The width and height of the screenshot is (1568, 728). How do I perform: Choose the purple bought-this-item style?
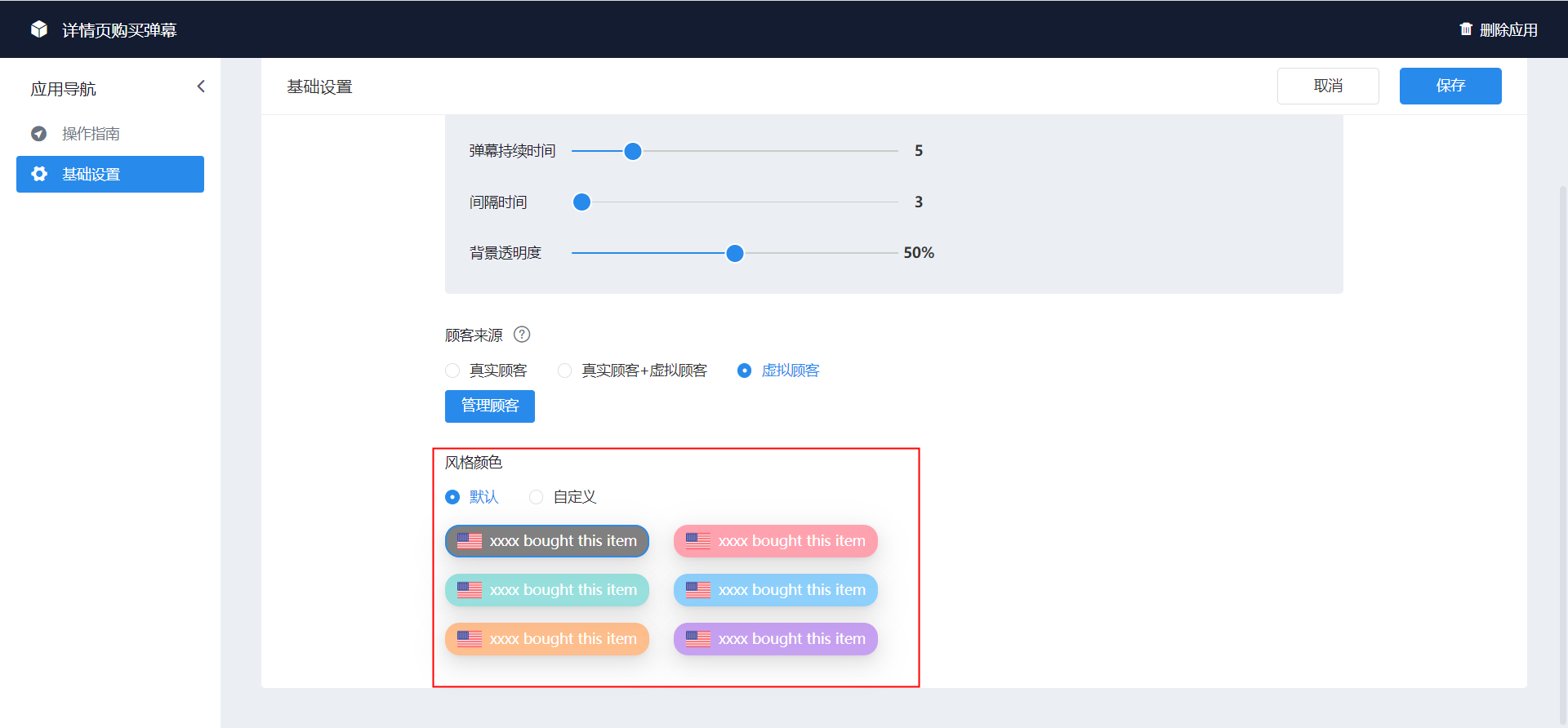776,639
